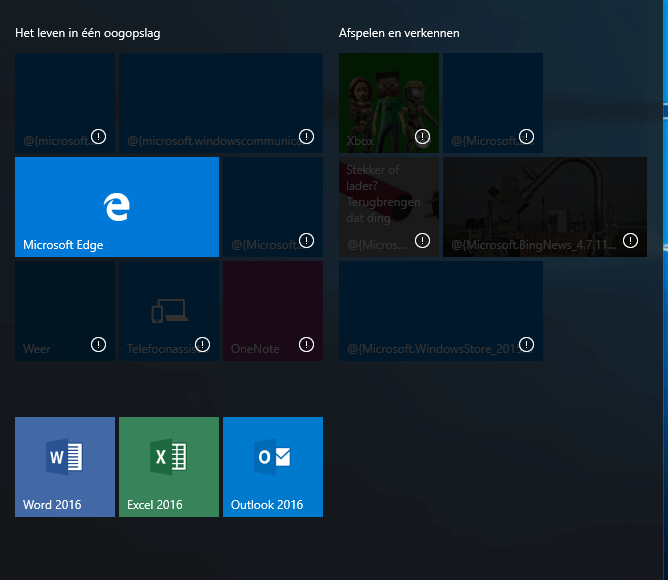The image size is (668, 580).
Task: Click warning icon on windowscommunications tile
Action: click(306, 137)
